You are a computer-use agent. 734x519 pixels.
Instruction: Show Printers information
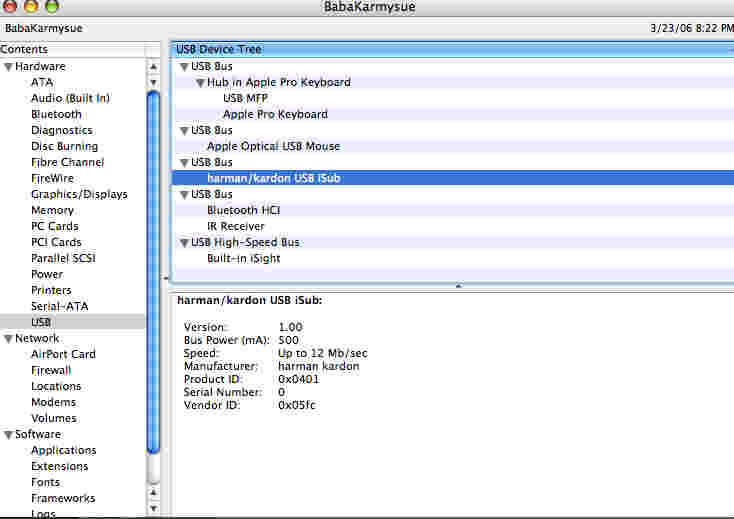click(51, 290)
